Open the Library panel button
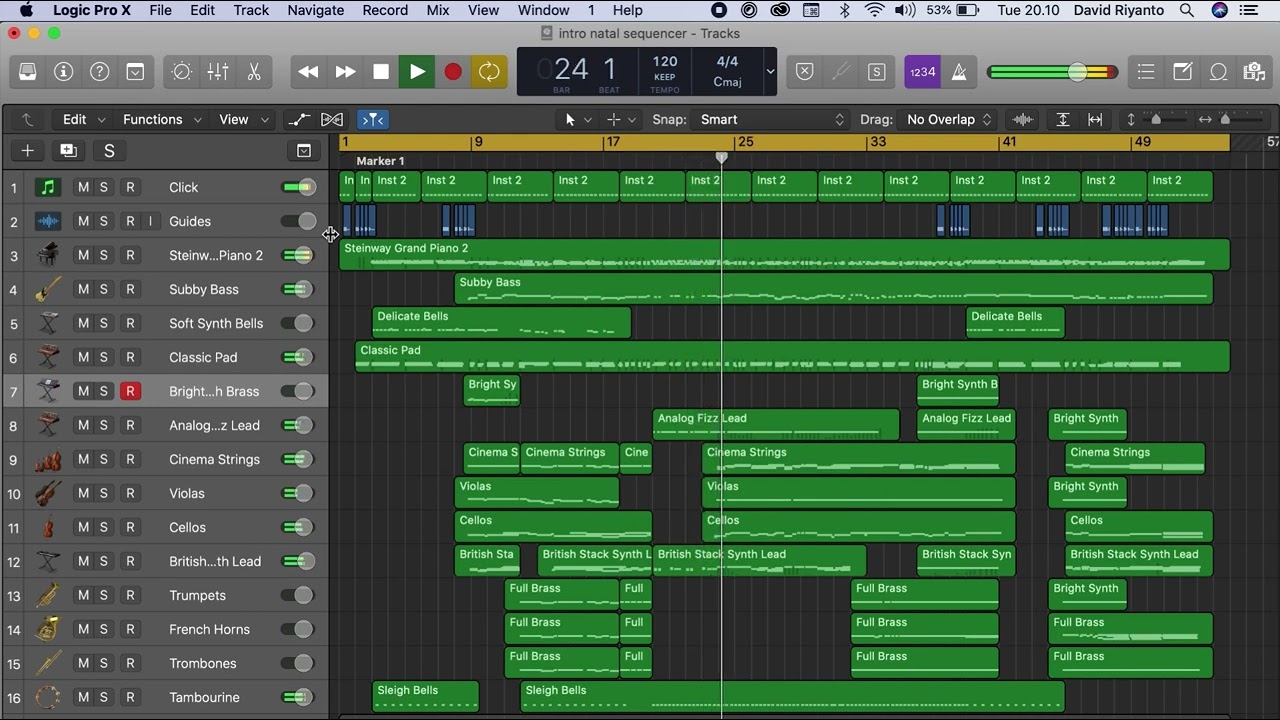The height and width of the screenshot is (720, 1280). (28, 72)
